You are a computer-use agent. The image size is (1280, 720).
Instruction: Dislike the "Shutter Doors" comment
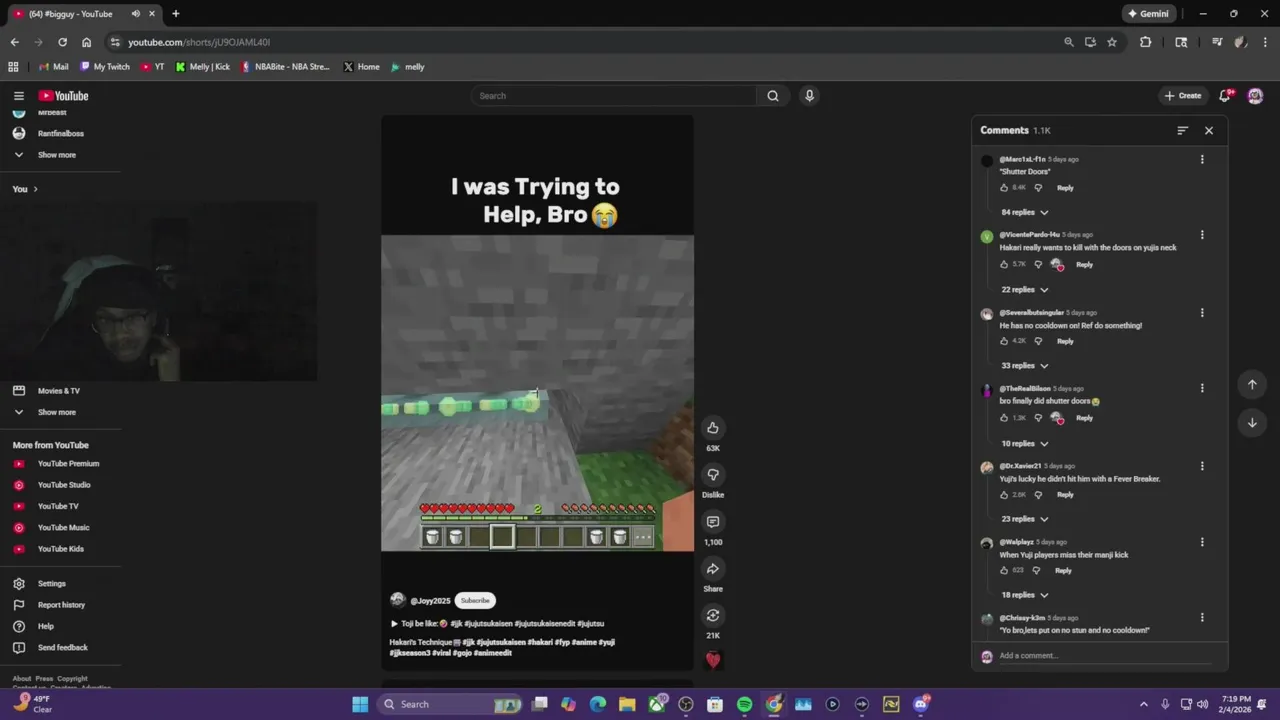pyautogui.click(x=1038, y=188)
